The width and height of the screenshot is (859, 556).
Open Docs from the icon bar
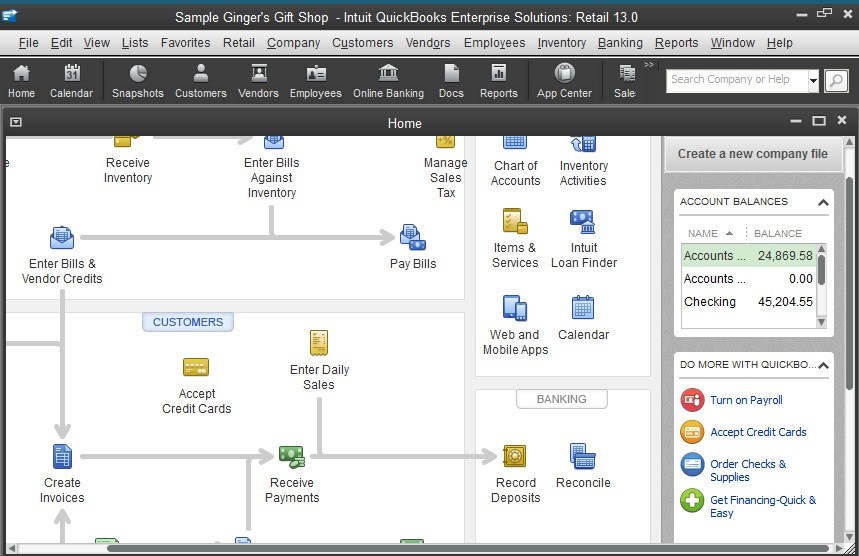click(x=451, y=81)
